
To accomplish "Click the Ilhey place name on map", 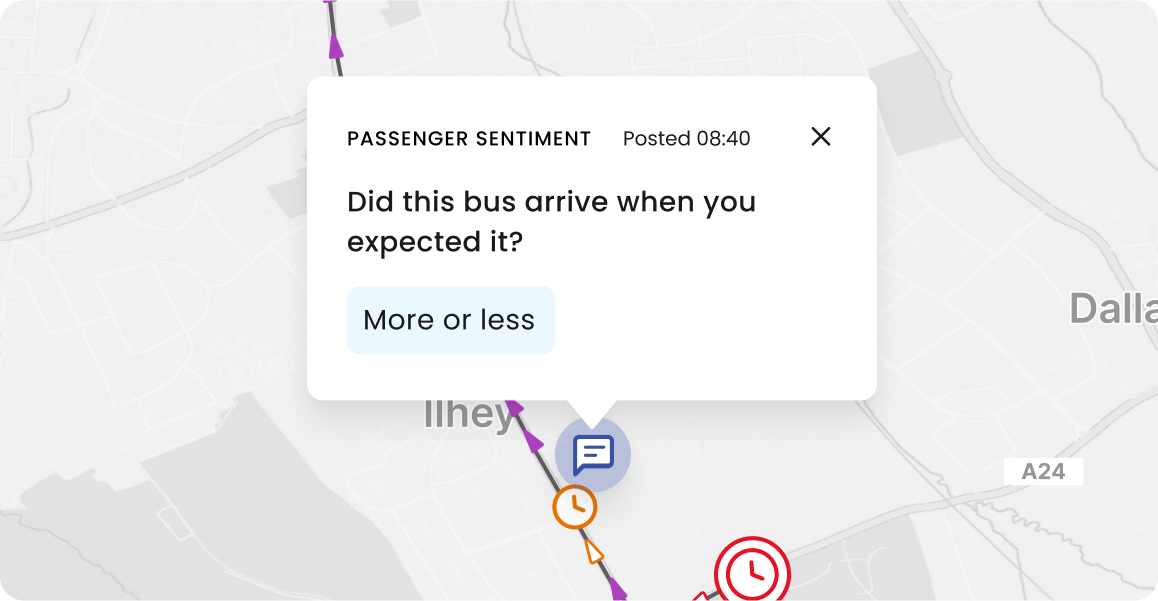I will tap(467, 415).
